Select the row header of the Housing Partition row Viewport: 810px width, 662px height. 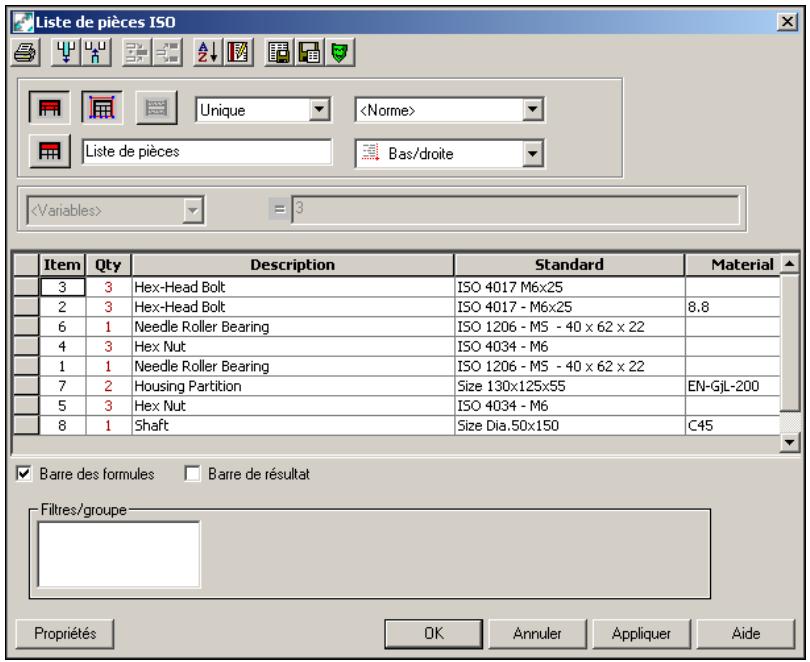point(26,386)
